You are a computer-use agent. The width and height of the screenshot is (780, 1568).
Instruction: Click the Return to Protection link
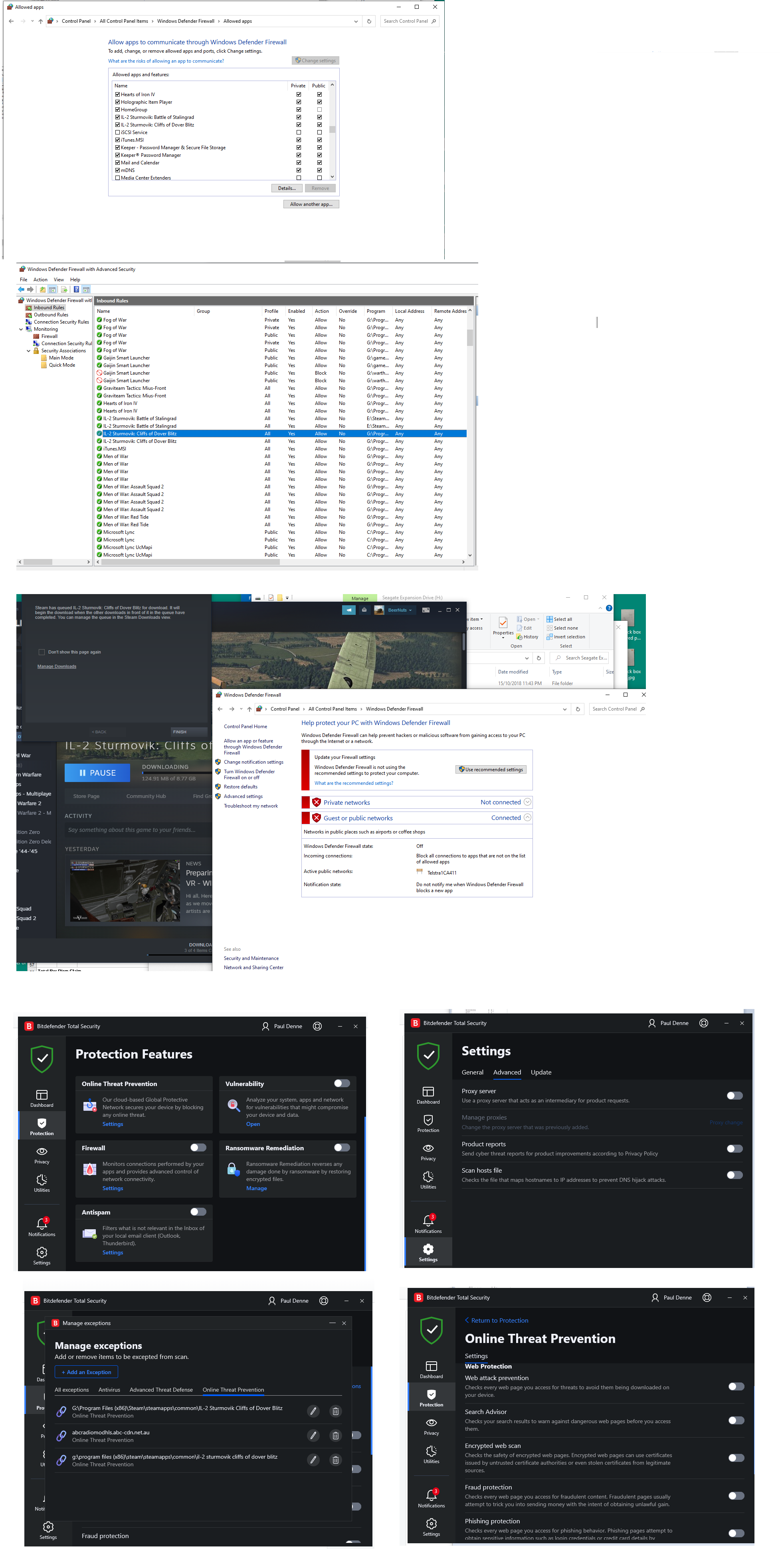tap(496, 1320)
